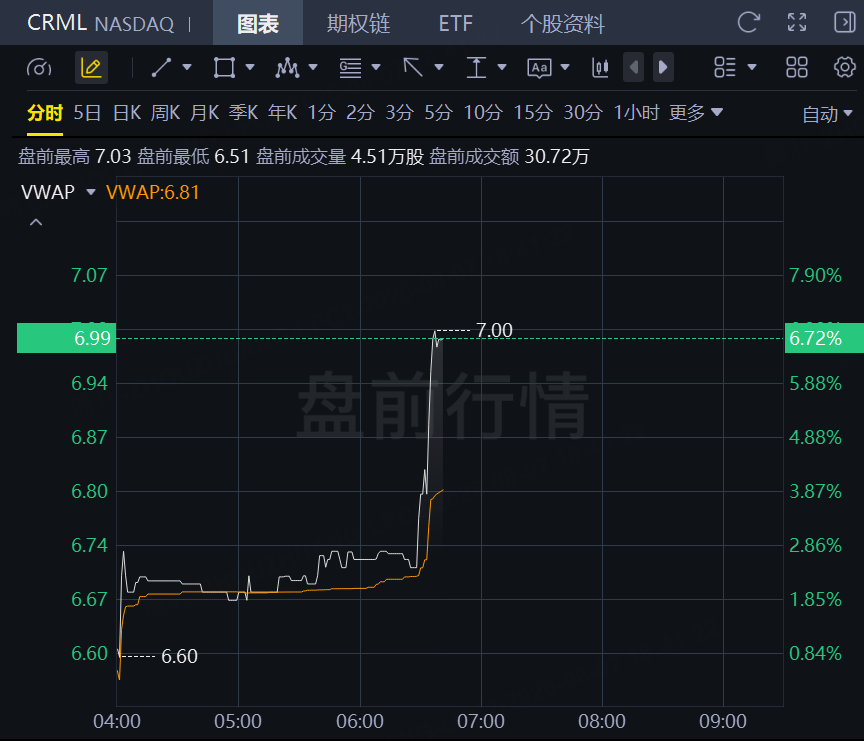Enter fullscreen chart mode
The image size is (864, 741).
click(x=797, y=23)
